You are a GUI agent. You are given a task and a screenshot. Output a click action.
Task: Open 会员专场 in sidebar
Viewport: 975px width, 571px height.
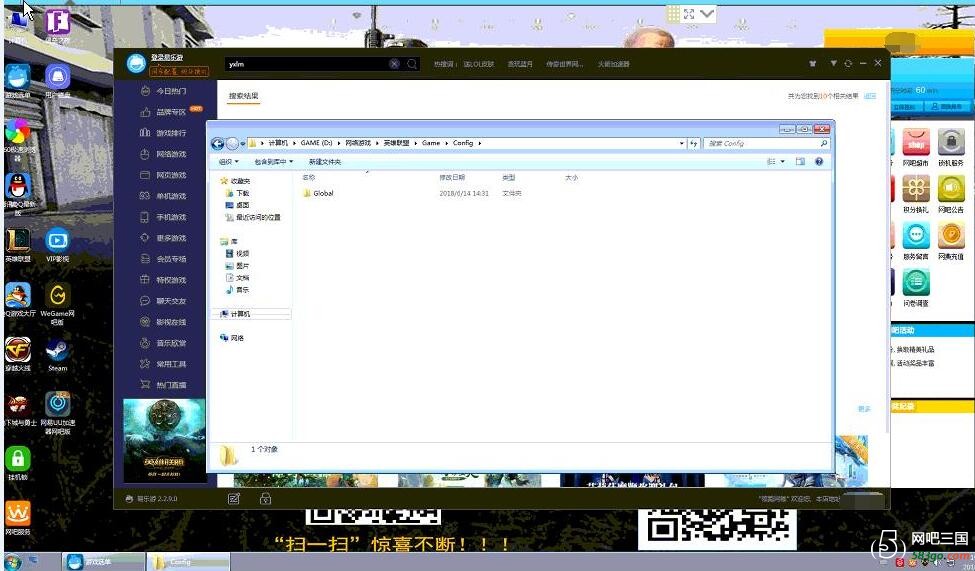point(164,259)
